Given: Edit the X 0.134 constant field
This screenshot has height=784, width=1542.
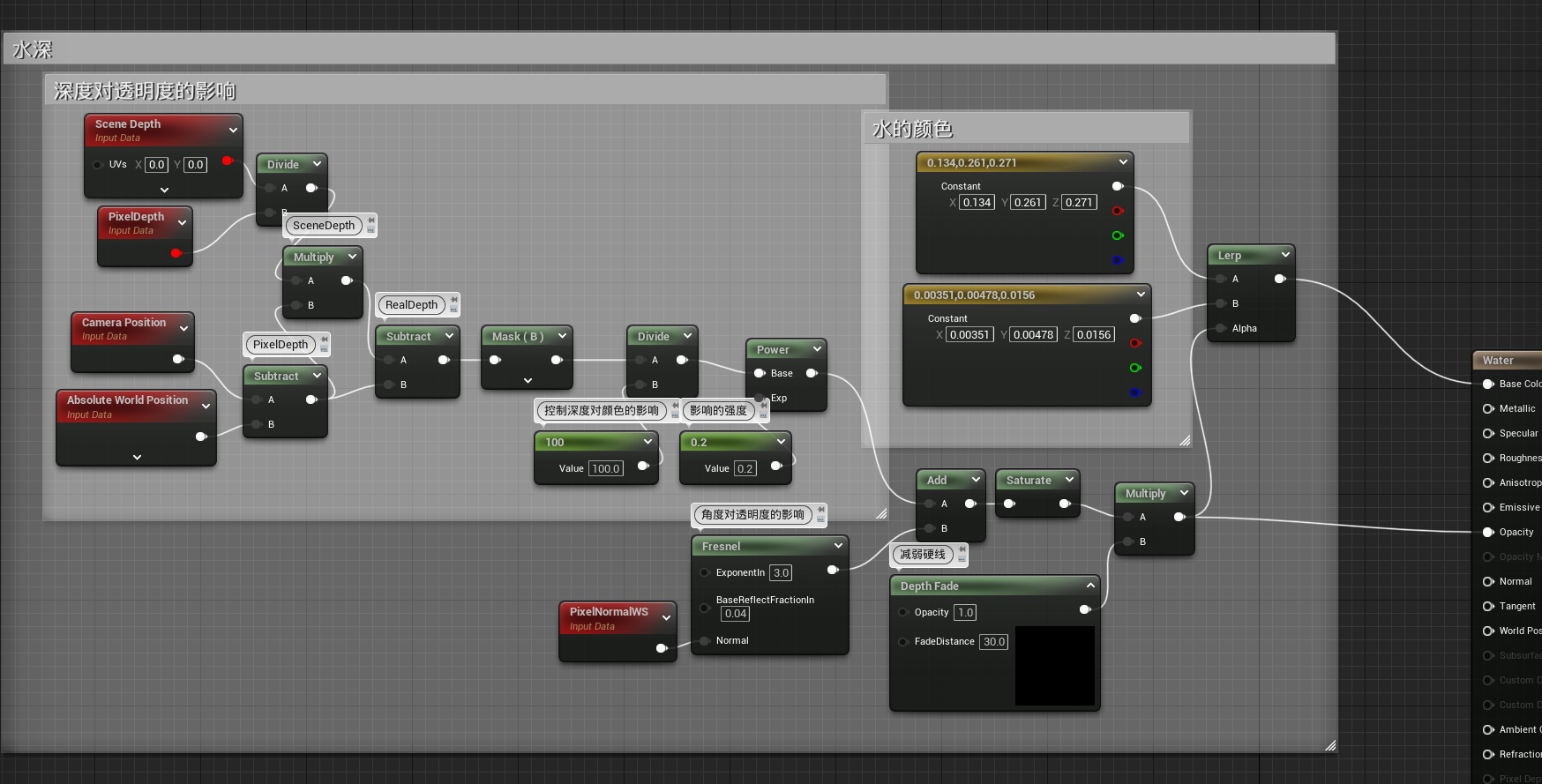Looking at the screenshot, I should [977, 202].
